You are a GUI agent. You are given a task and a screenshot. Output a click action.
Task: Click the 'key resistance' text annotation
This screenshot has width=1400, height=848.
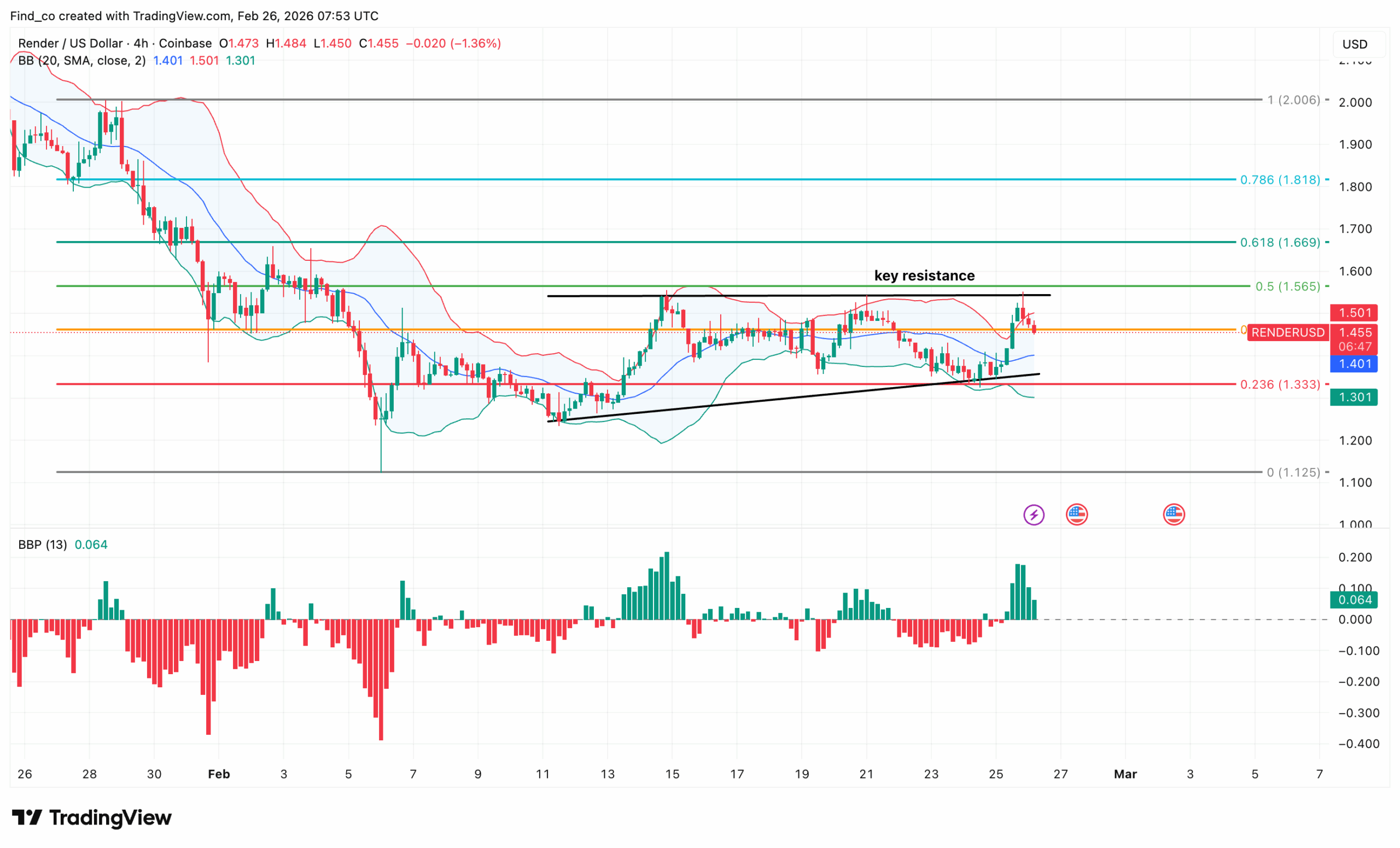click(x=924, y=276)
